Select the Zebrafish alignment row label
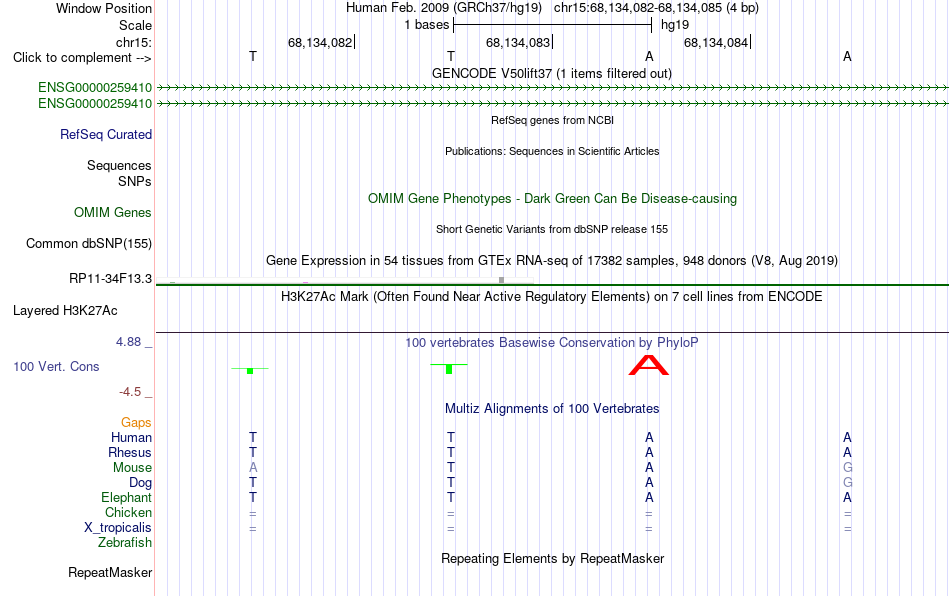950x596 pixels. pyautogui.click(x=125, y=543)
